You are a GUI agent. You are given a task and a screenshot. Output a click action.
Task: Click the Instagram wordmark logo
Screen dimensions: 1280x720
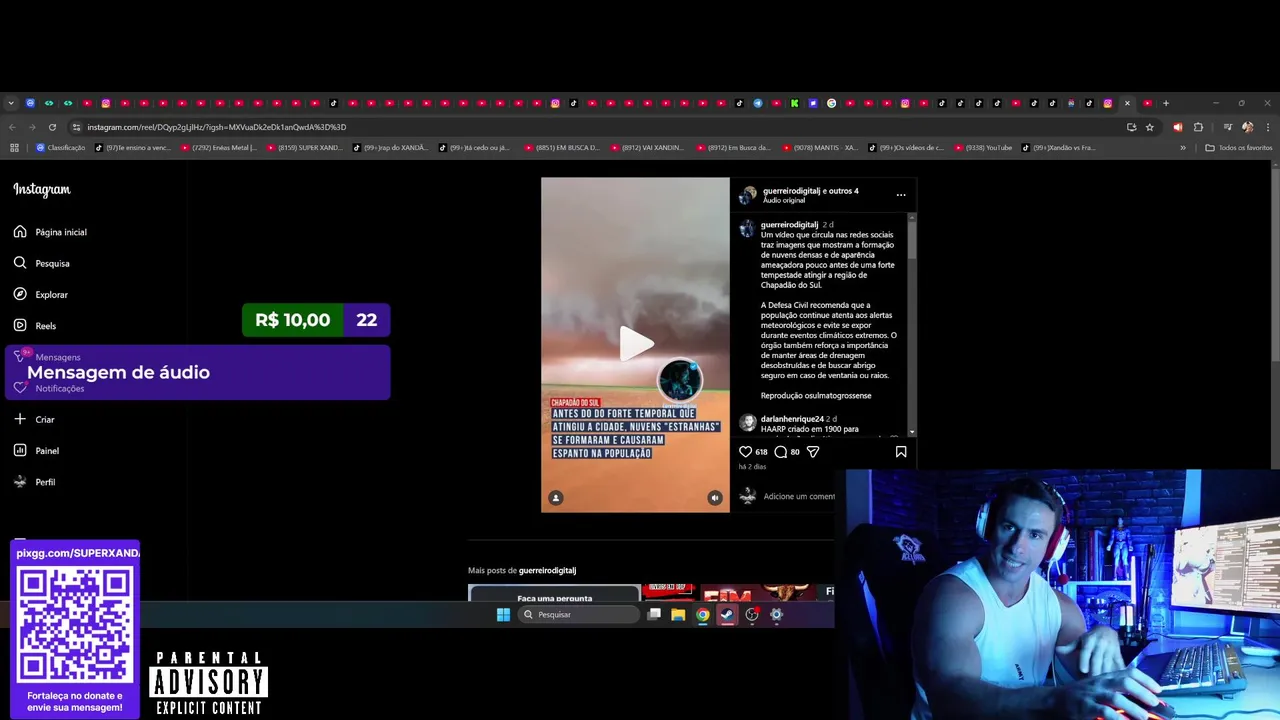[42, 190]
